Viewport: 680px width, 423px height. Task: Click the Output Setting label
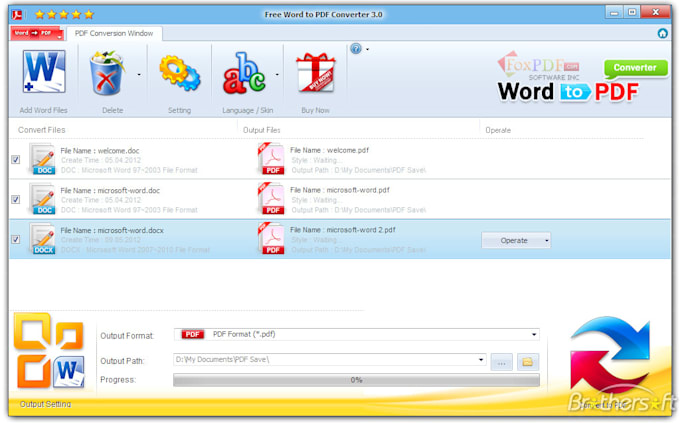(45, 404)
